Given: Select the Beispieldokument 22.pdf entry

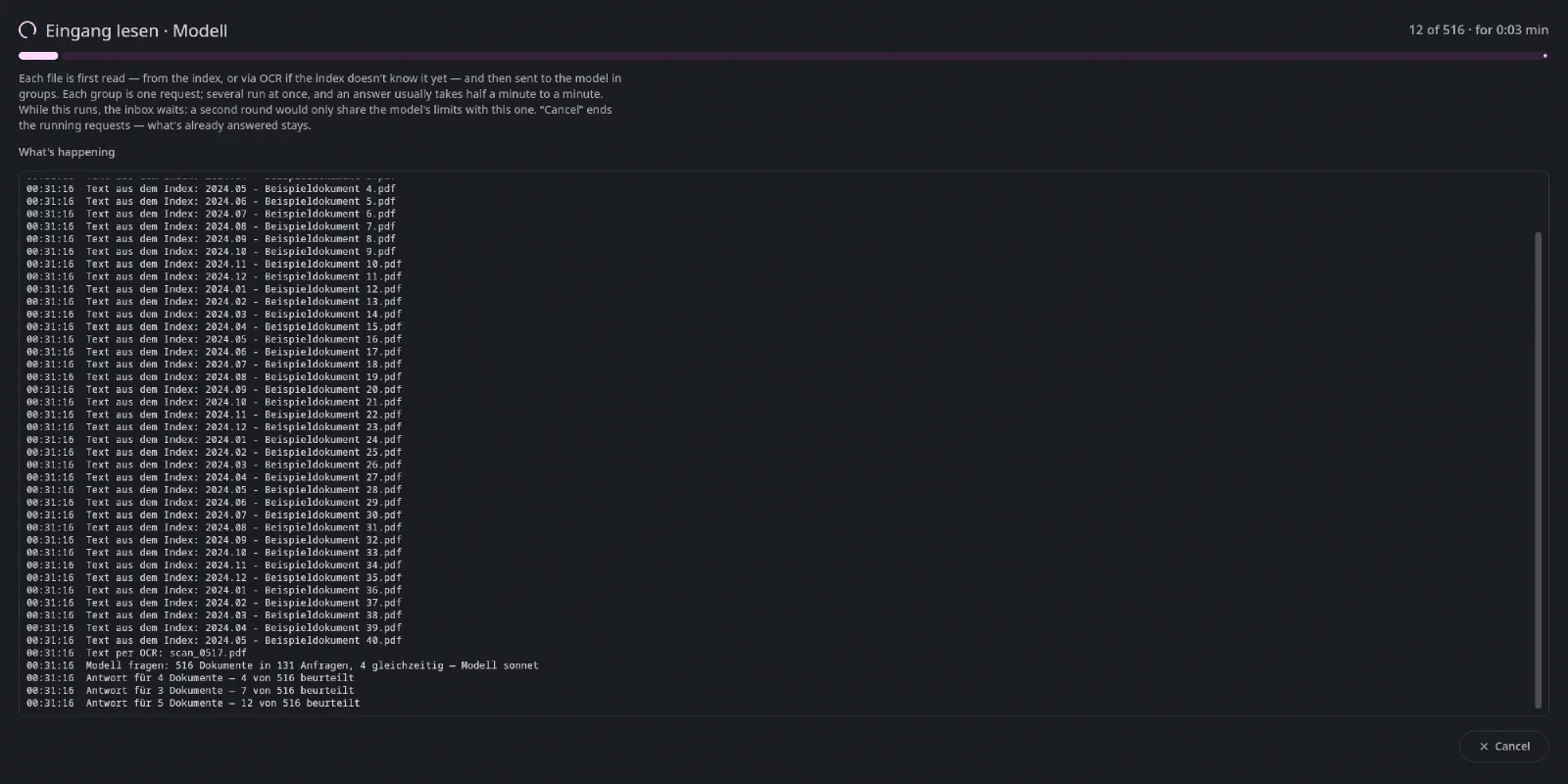Looking at the screenshot, I should [x=214, y=415].
